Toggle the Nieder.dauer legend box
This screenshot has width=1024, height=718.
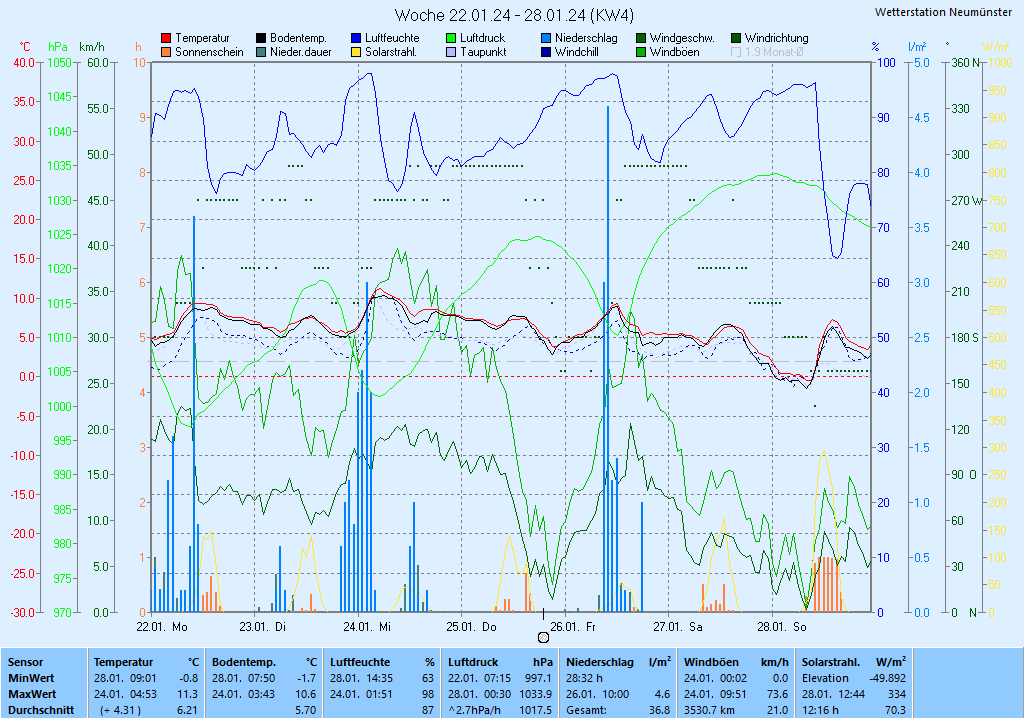click(261, 52)
